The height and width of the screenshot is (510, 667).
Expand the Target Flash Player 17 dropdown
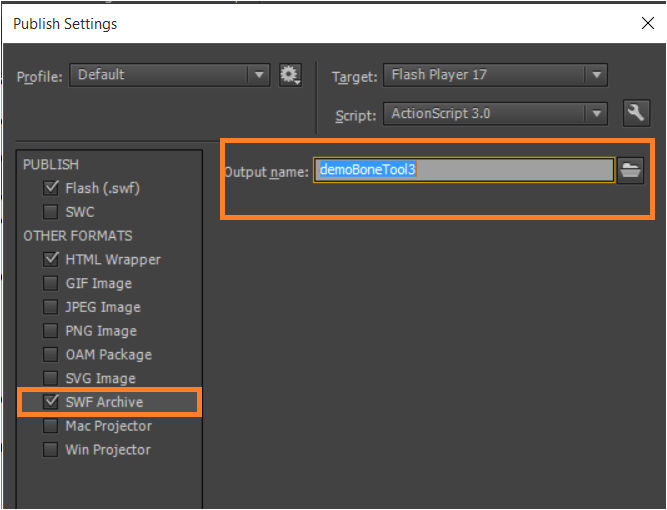tap(495, 75)
